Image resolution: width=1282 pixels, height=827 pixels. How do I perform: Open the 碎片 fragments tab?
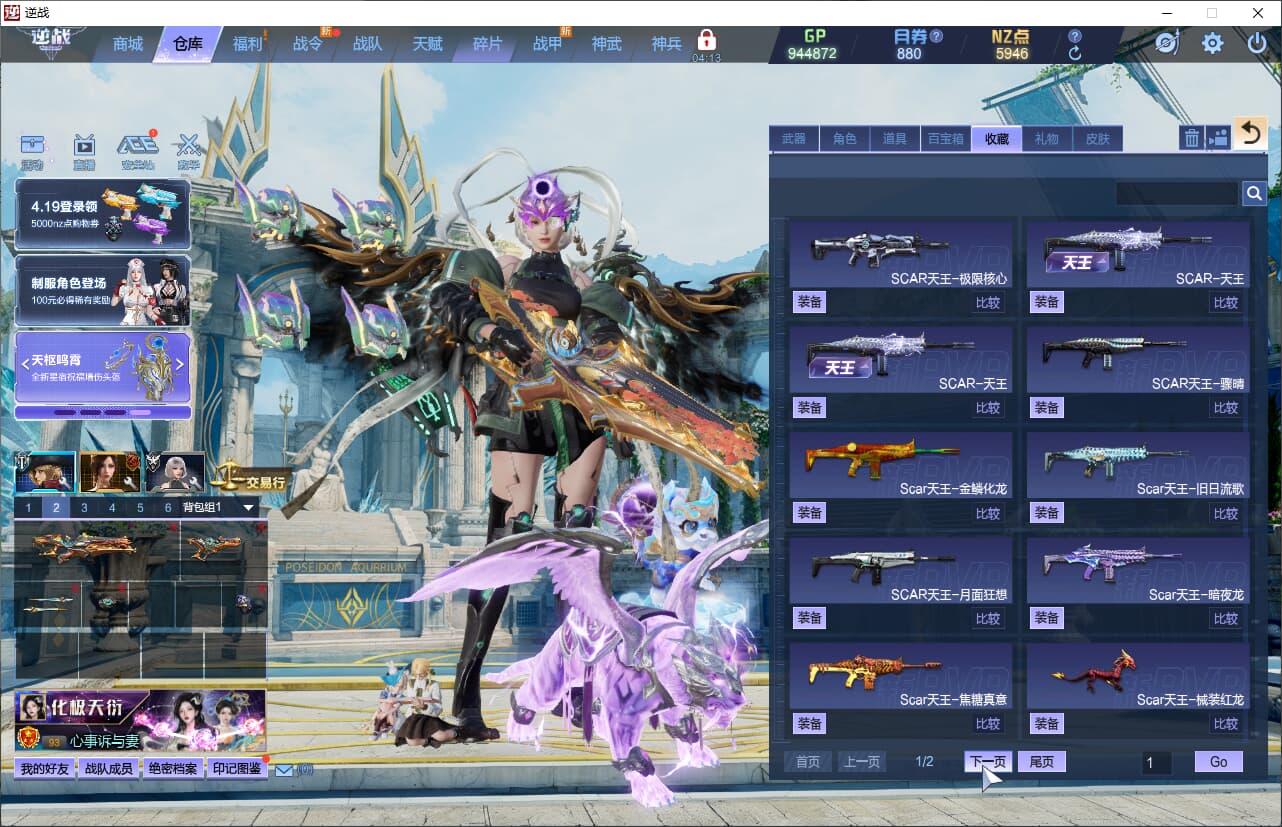tap(487, 44)
